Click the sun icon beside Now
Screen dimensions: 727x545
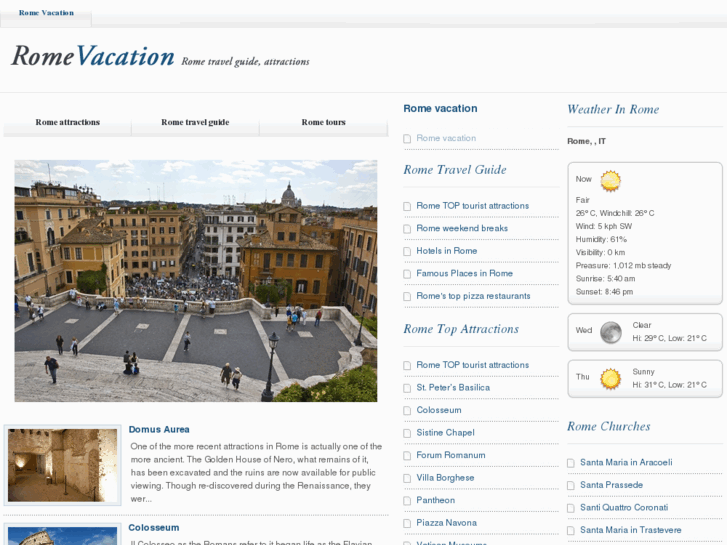610,181
